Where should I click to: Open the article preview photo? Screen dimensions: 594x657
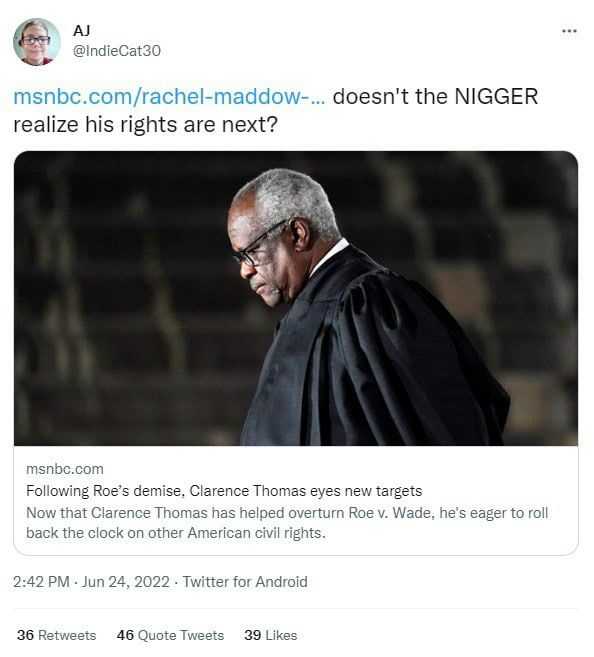[x=296, y=298]
